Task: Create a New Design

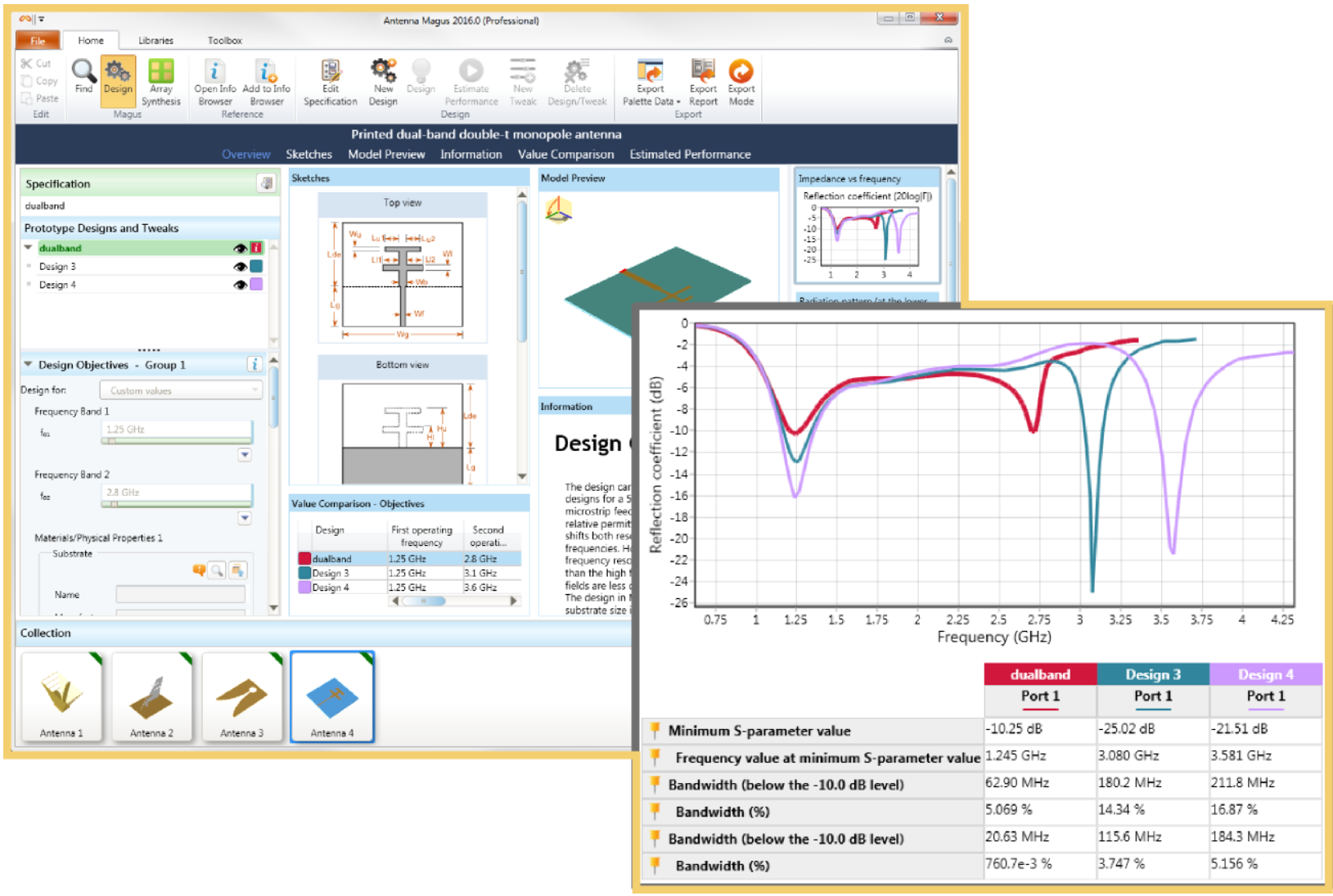Action: (383, 82)
